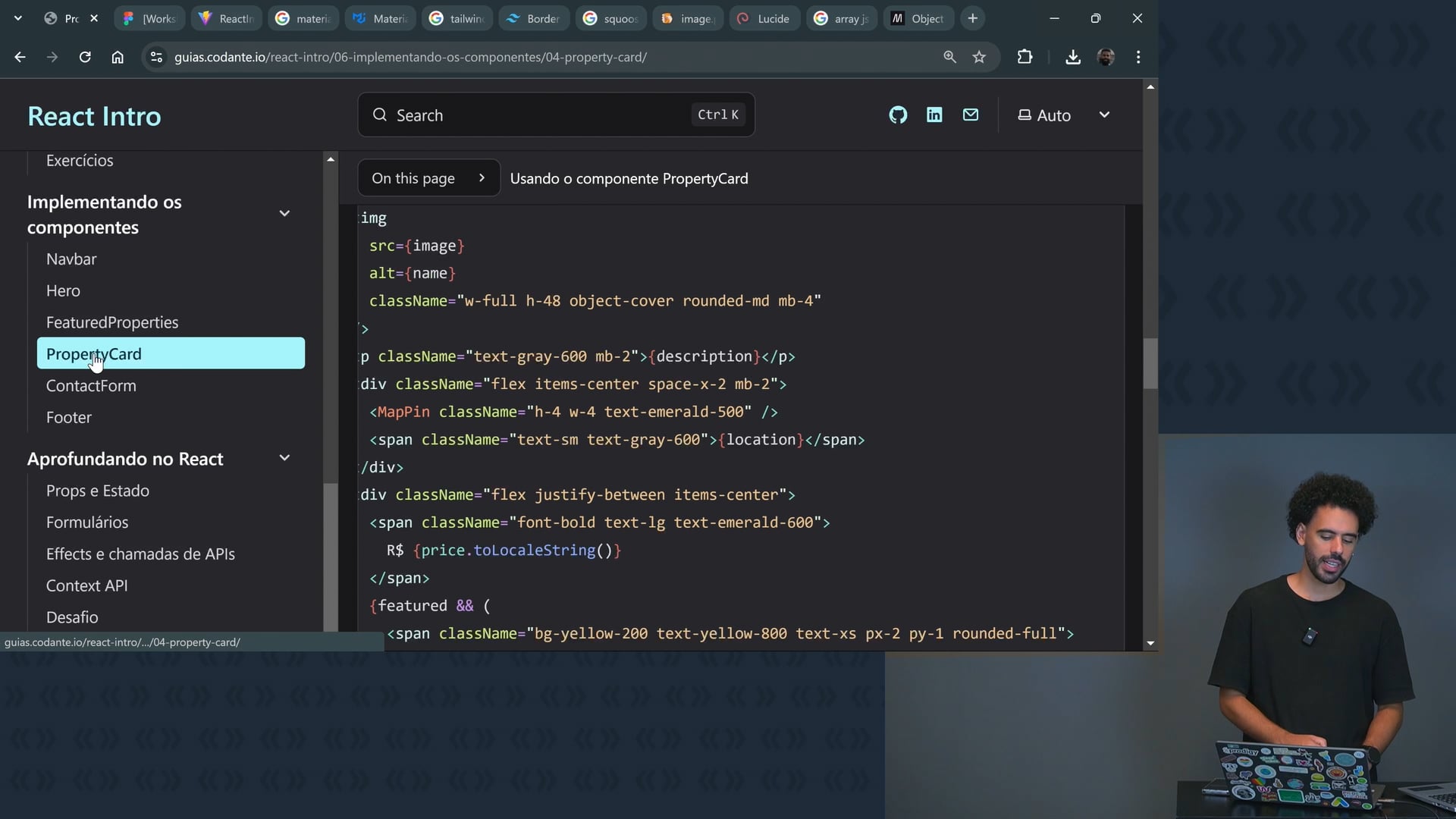Screen dimensions: 1456x819
Task: Bookmark page with star icon
Action: tap(979, 57)
